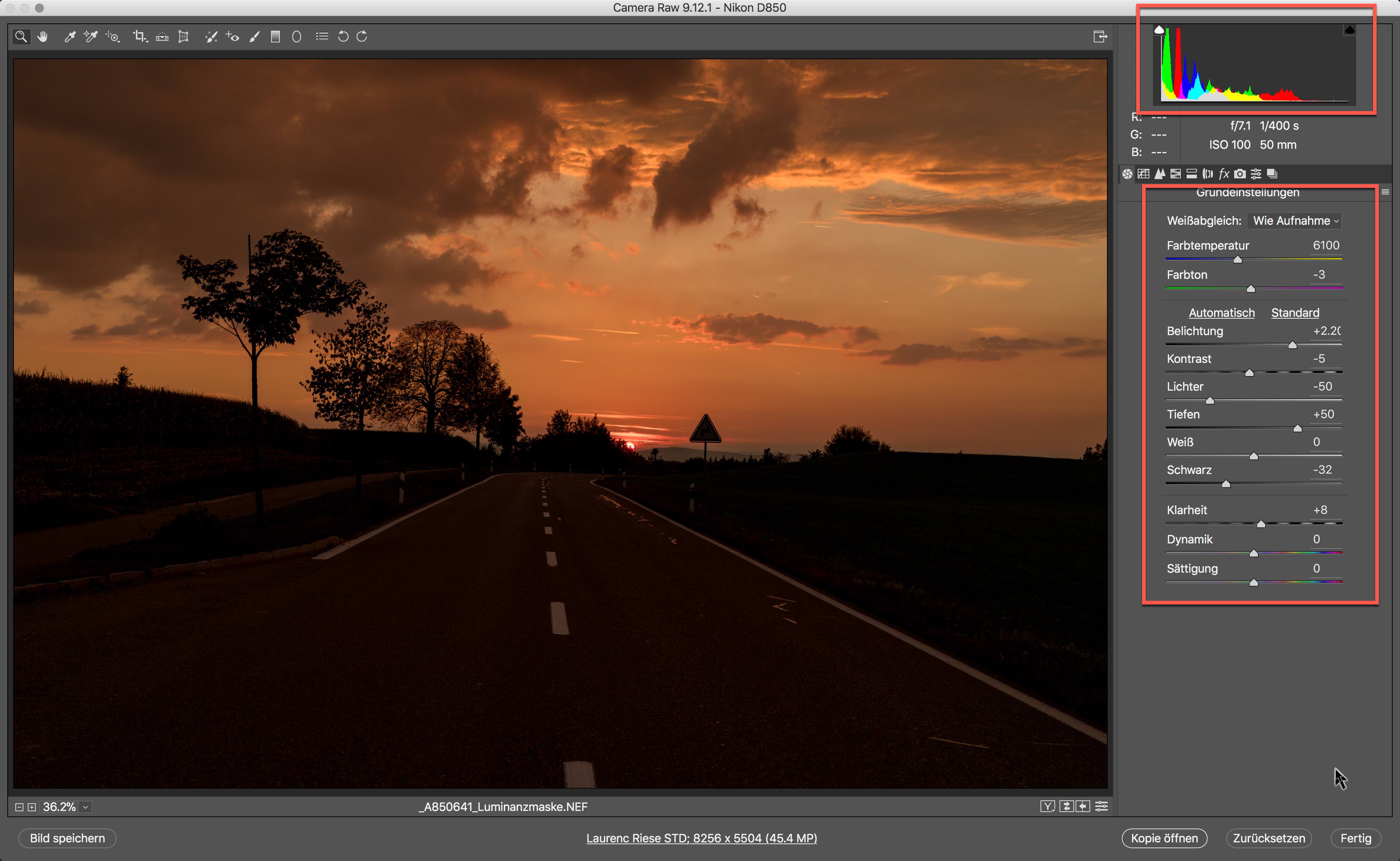Click Kopie öffnen button
The image size is (1400, 861).
[1164, 838]
